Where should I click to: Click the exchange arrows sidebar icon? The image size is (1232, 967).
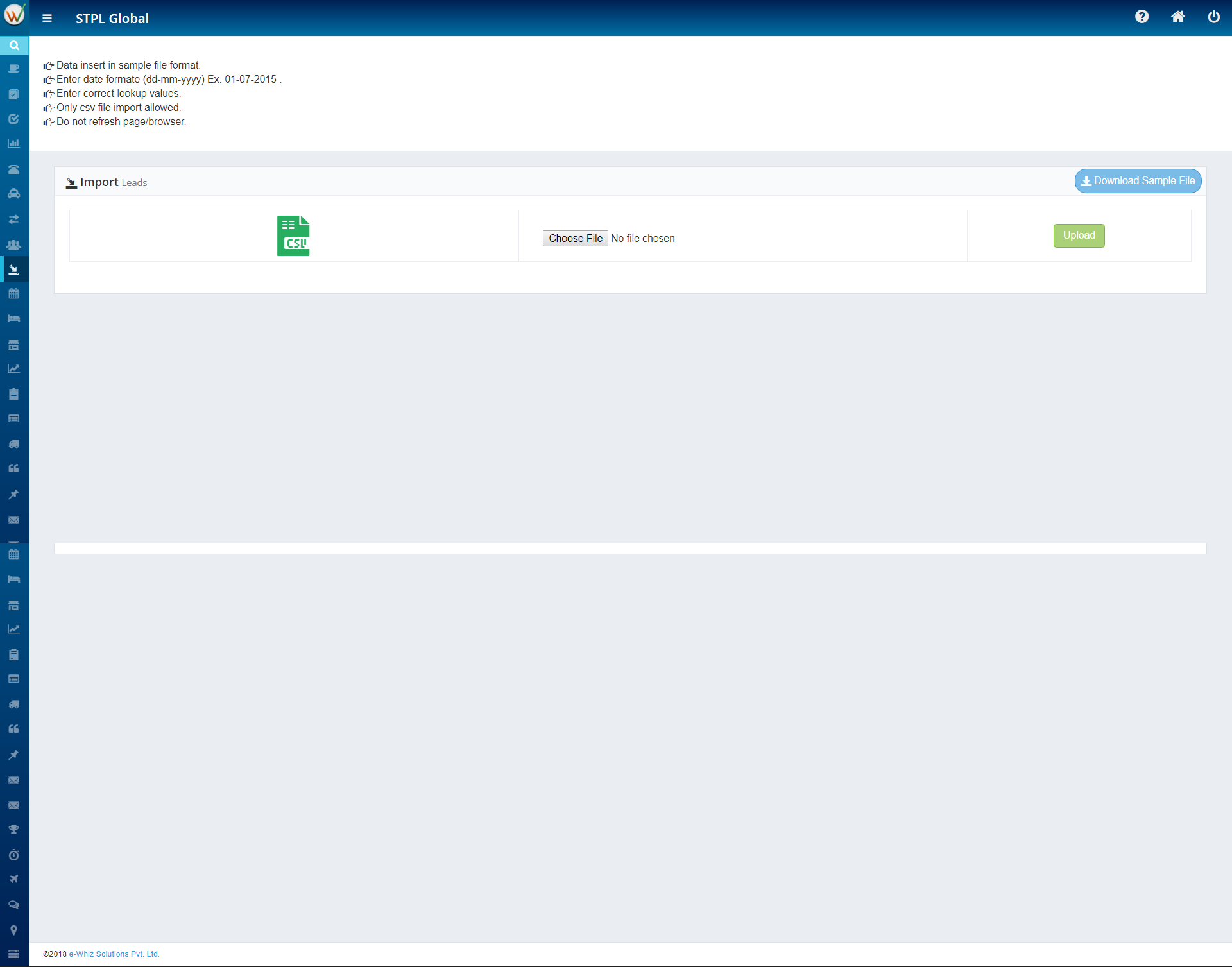[14, 219]
